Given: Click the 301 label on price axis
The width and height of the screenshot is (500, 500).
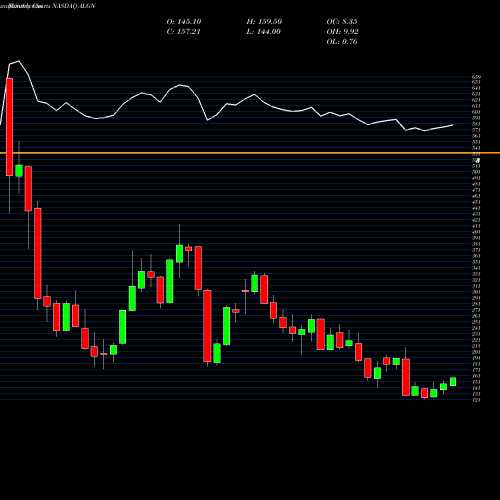Looking at the screenshot, I should tap(476, 292).
